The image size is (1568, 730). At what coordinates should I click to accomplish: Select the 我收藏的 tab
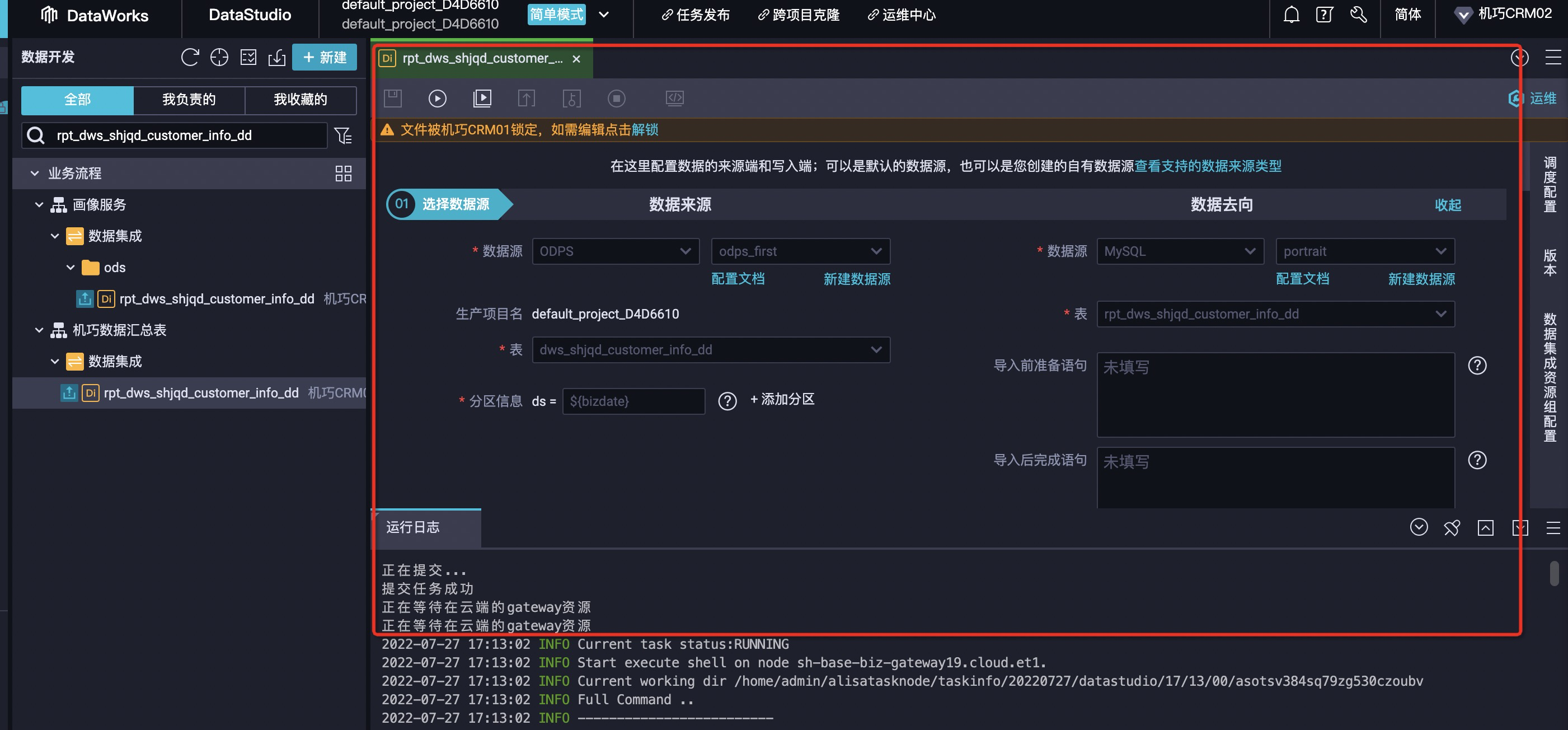[301, 100]
